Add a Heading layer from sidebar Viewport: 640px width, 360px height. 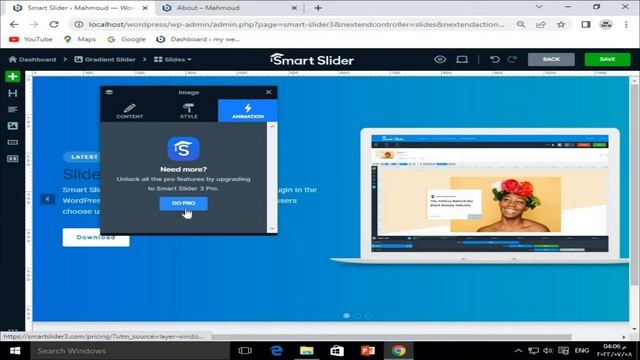[x=13, y=93]
